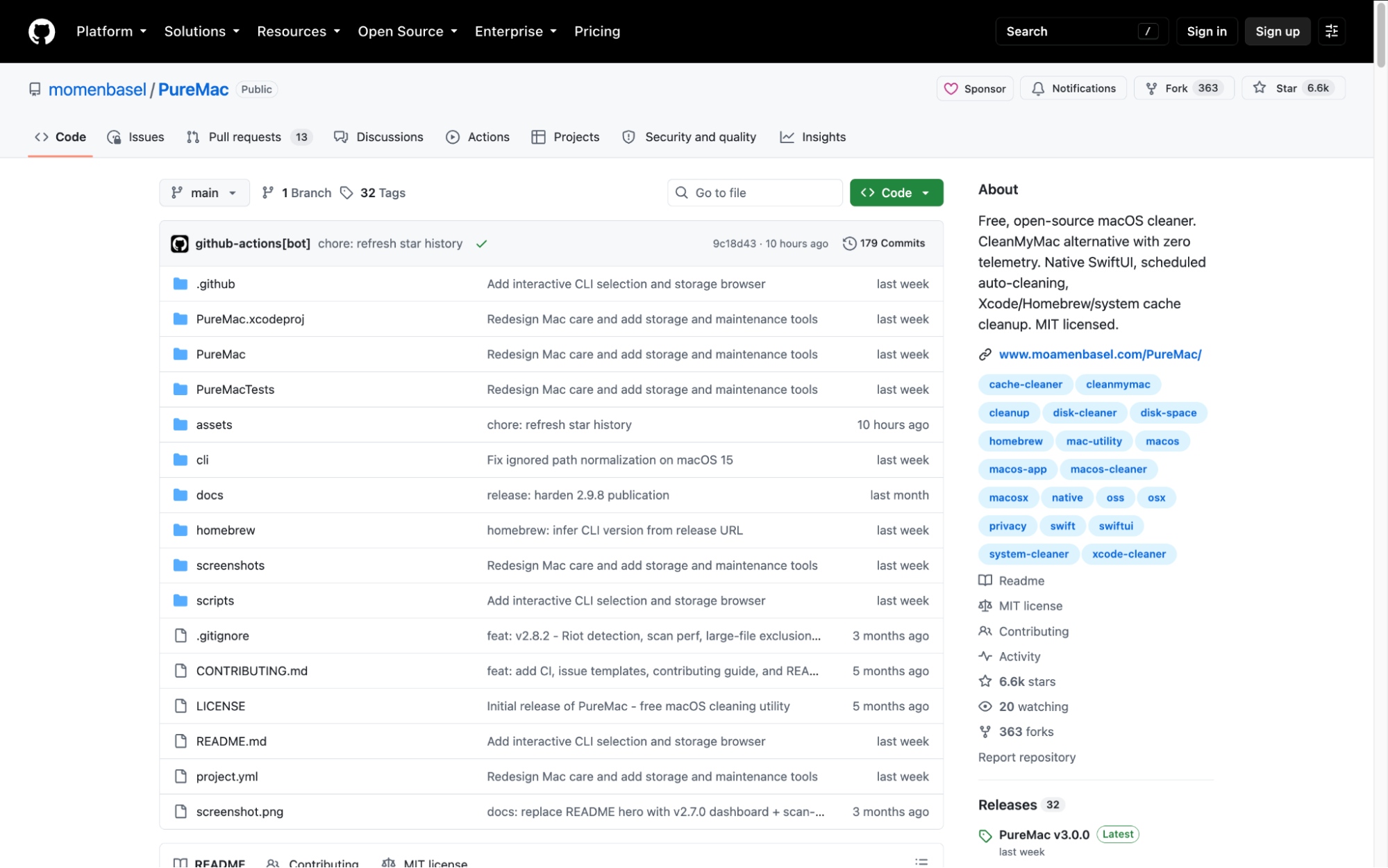This screenshot has width=1388, height=868.
Task: Open project.yml file
Action: coord(226,776)
